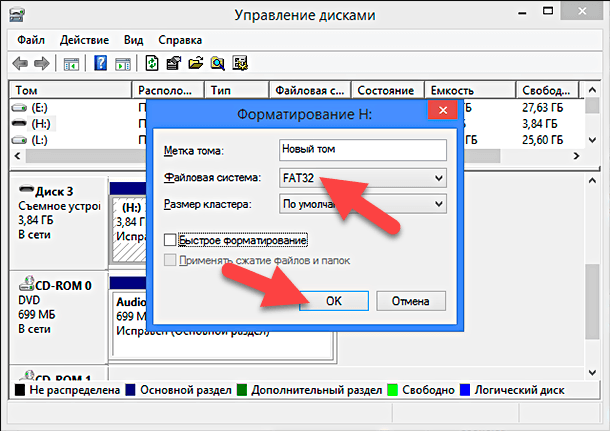Click the Open folder toolbar icon

pos(196,63)
